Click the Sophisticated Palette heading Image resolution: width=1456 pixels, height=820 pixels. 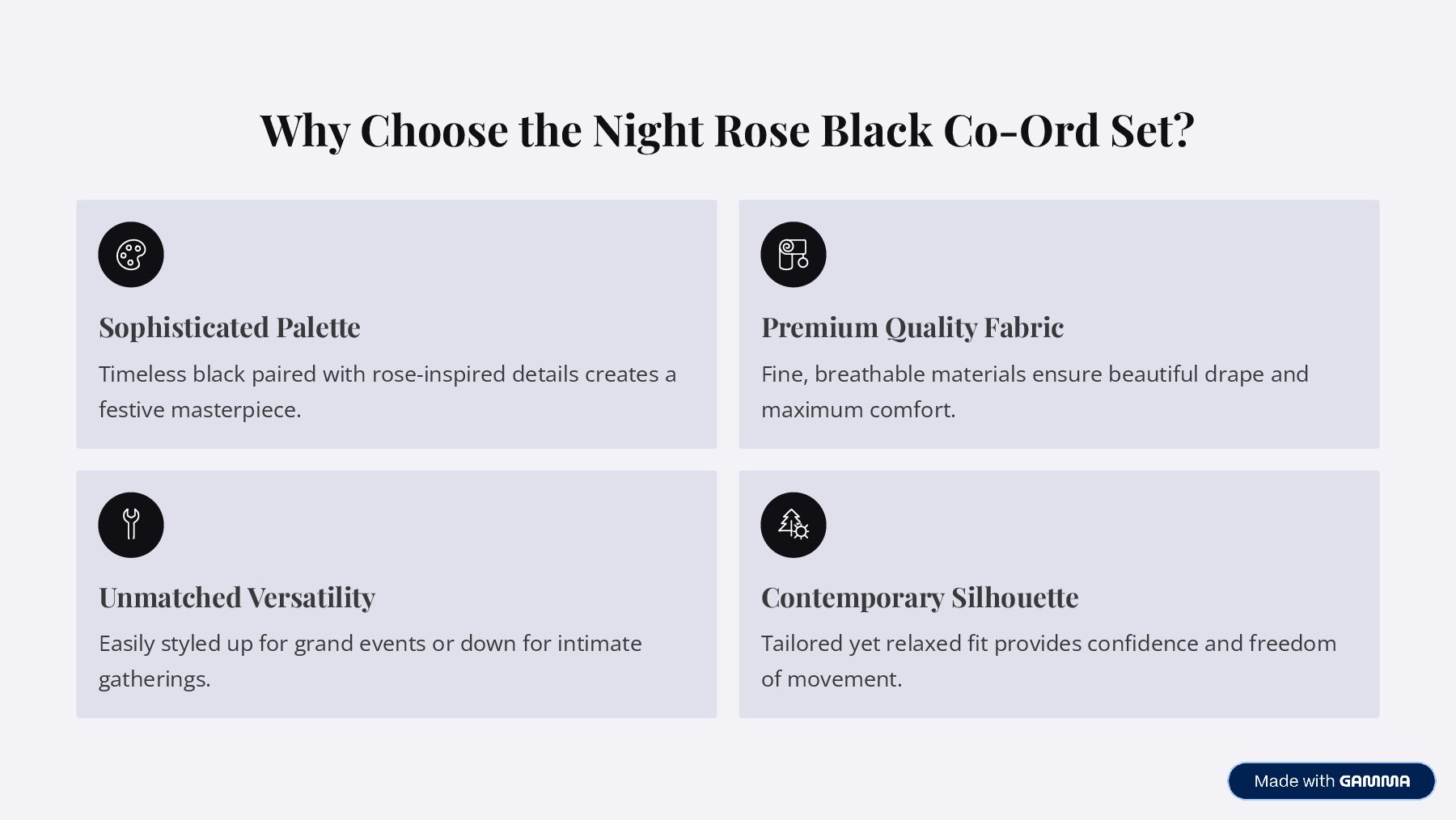pos(230,328)
